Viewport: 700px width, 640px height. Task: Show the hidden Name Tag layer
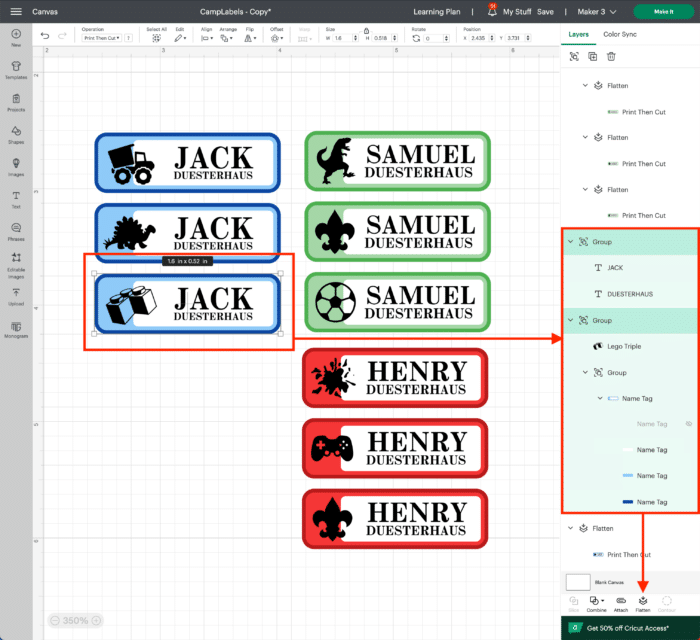(x=688, y=424)
